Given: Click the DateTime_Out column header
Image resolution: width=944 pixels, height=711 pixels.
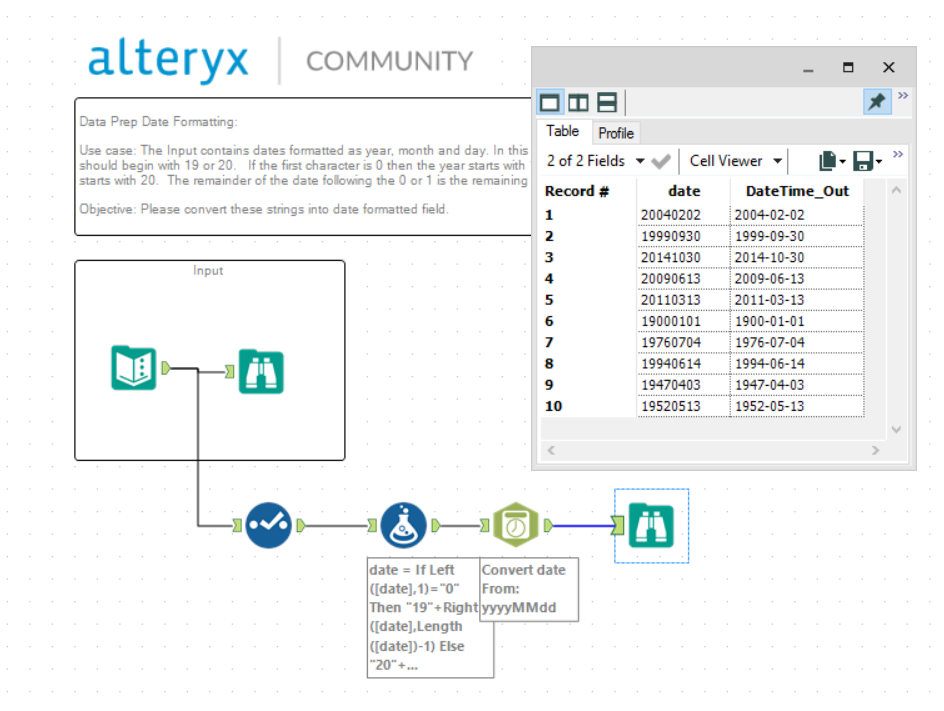Looking at the screenshot, I should [797, 191].
